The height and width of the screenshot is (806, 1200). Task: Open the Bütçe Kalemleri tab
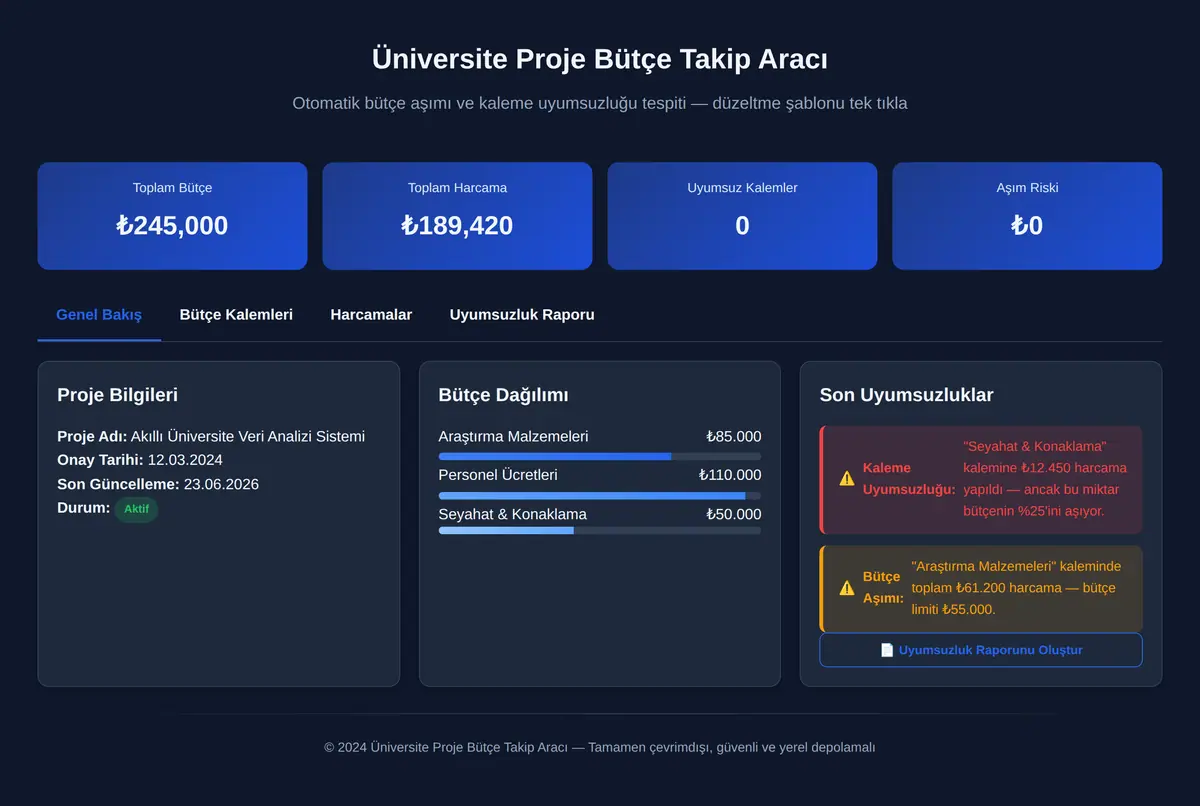click(x=236, y=314)
